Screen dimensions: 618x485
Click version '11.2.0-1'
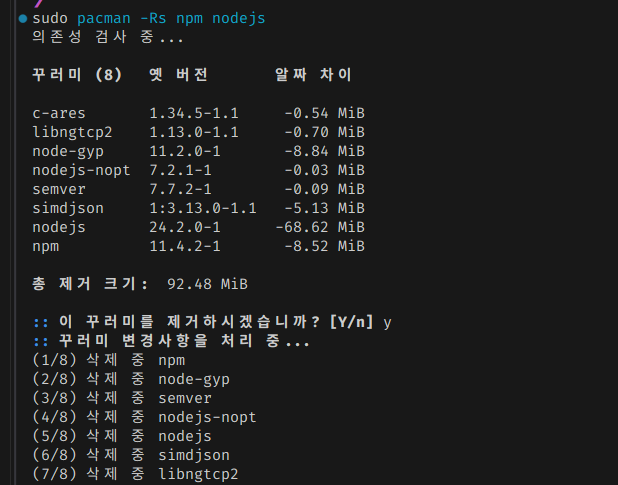pos(185,151)
